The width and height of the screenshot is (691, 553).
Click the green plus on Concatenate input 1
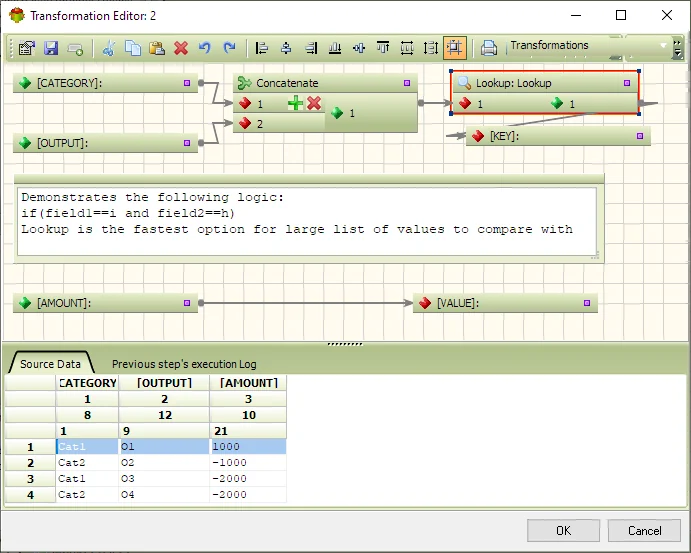295,104
